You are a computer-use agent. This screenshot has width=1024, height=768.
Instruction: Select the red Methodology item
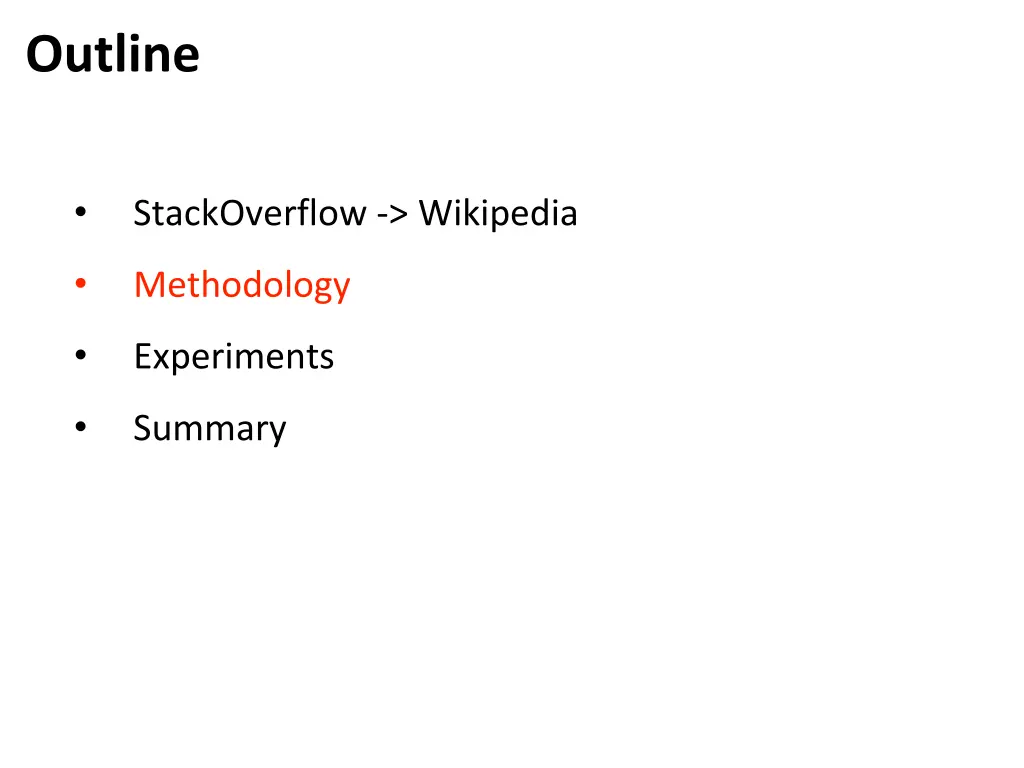[242, 285]
